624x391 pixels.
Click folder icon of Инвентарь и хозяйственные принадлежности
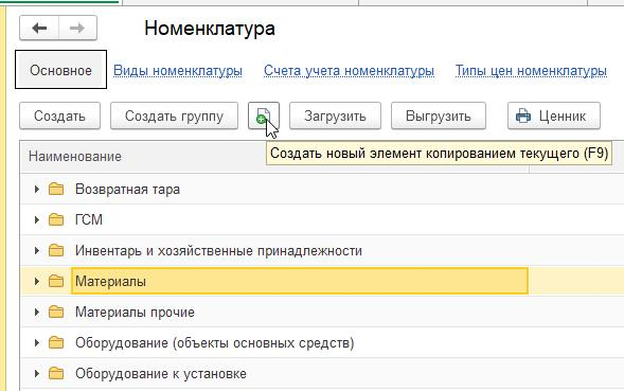pos(56,251)
